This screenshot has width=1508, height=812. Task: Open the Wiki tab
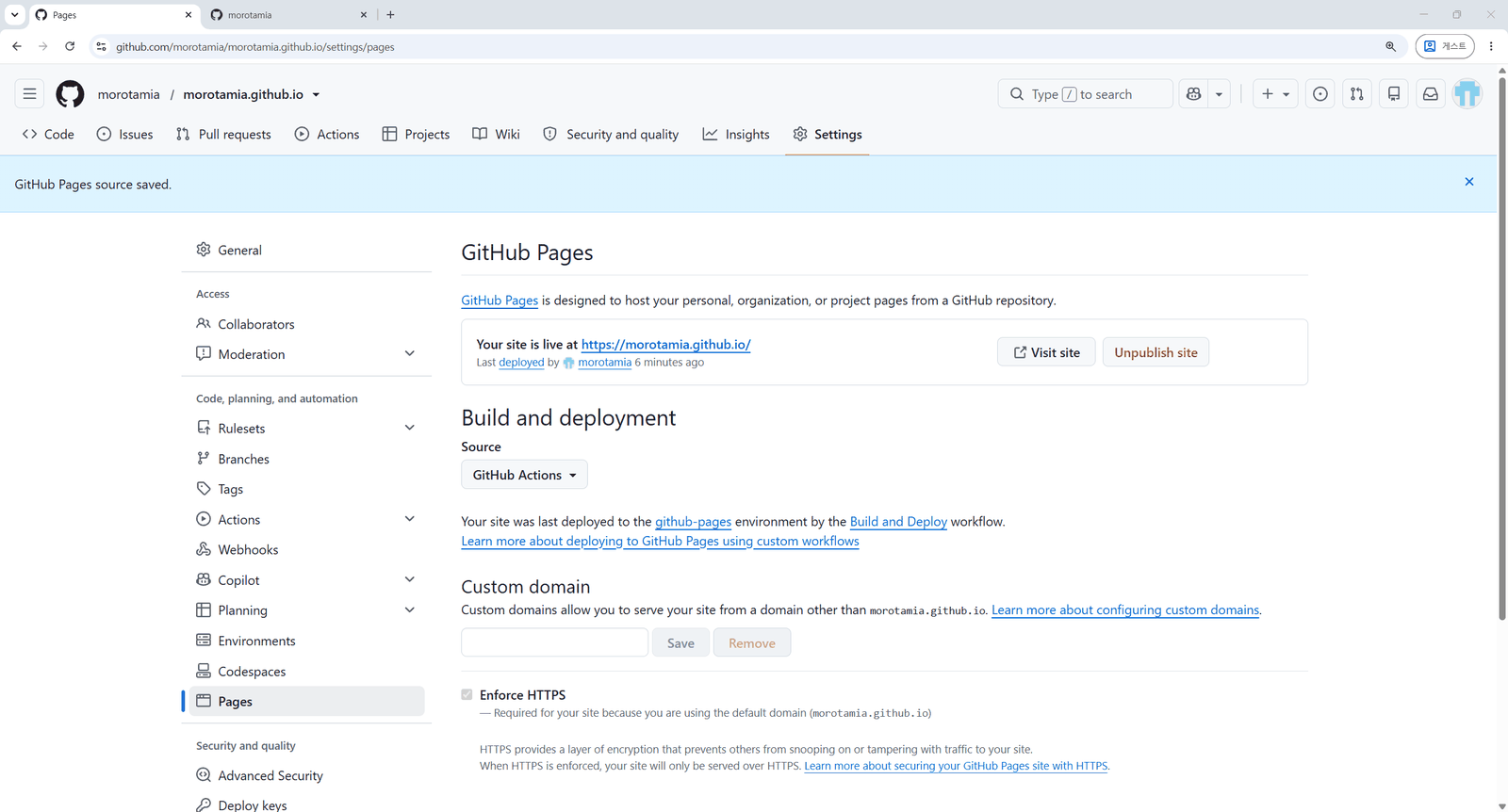496,135
